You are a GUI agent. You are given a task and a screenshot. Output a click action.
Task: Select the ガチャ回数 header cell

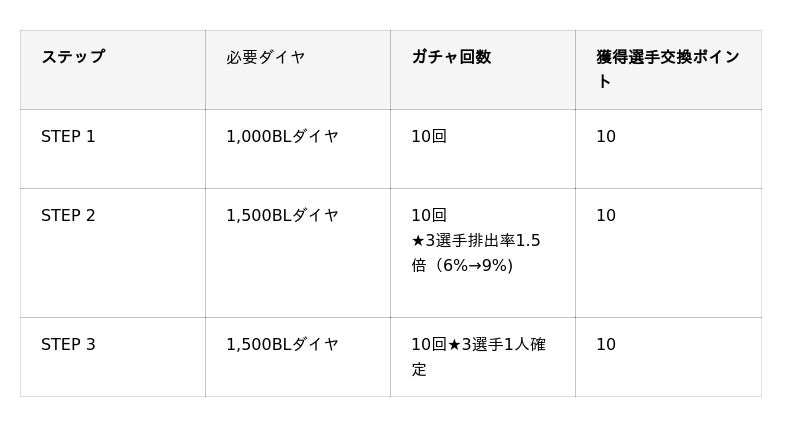point(451,57)
